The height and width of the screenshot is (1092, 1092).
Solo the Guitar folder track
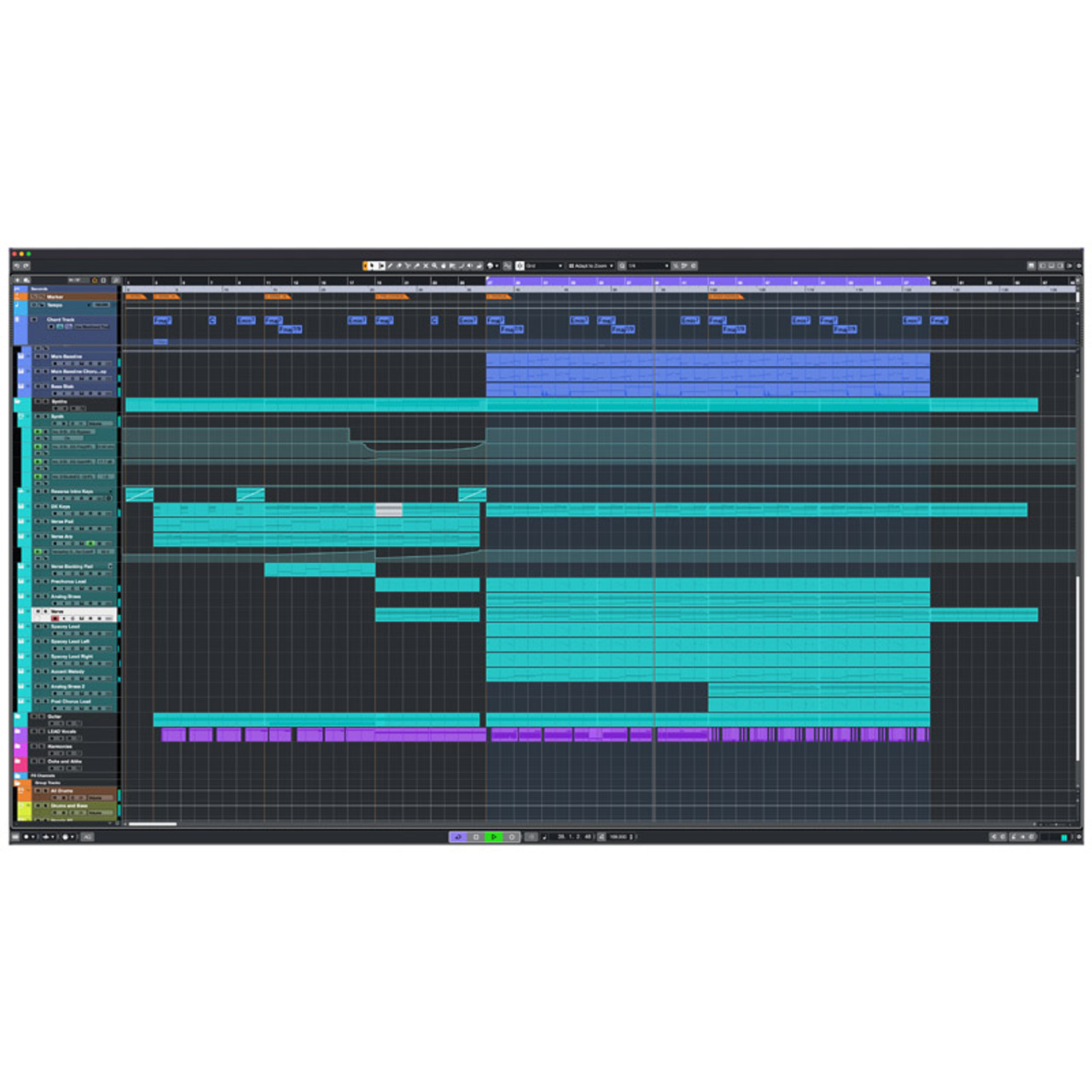click(42, 717)
